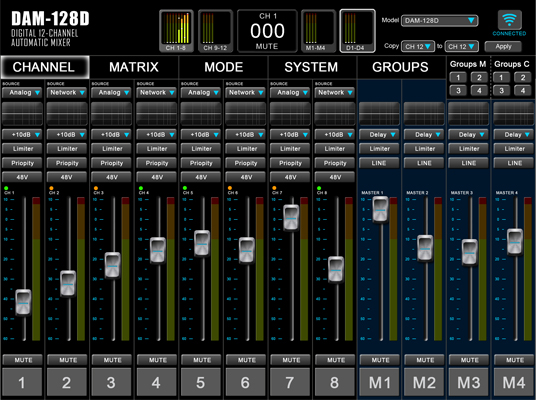Select Groups M button 2
The height and width of the screenshot is (400, 536).
[x=479, y=77]
